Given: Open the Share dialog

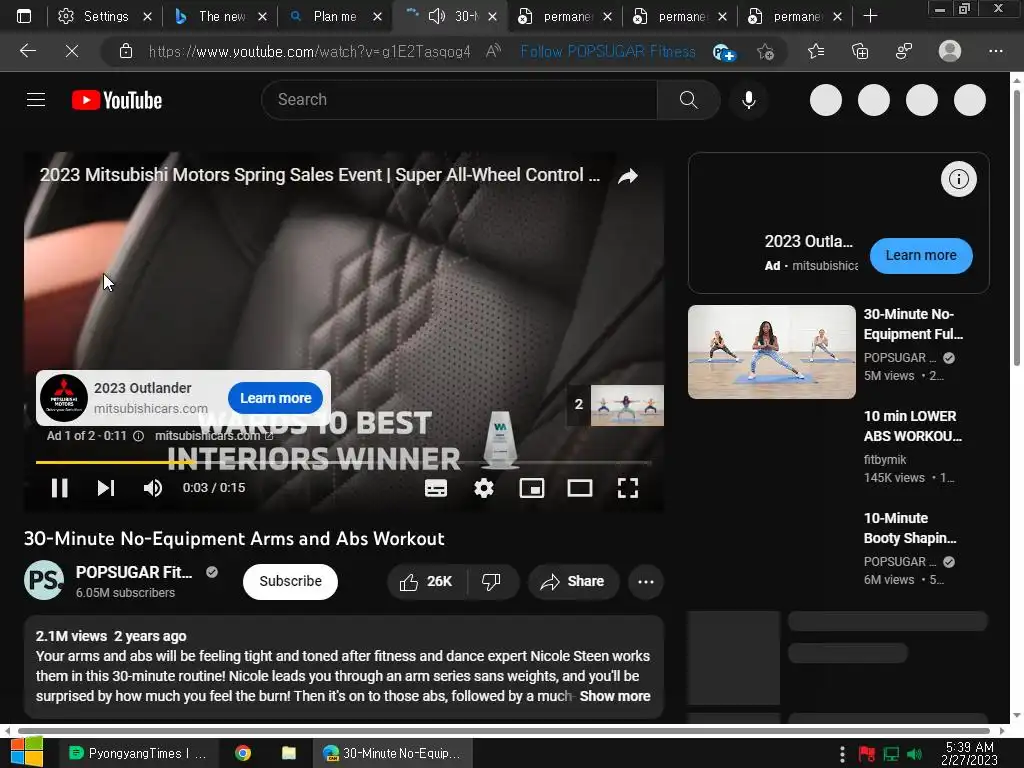Looking at the screenshot, I should (573, 581).
